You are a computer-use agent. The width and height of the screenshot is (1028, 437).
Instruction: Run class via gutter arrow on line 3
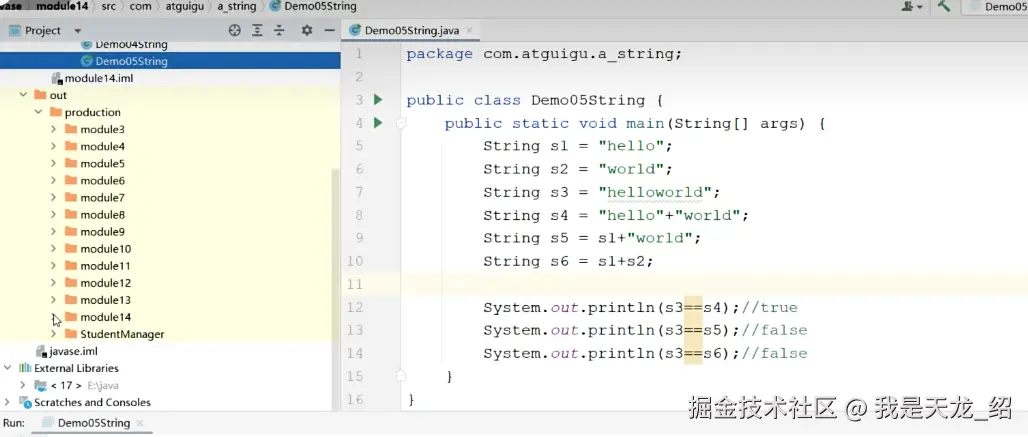pyautogui.click(x=378, y=100)
